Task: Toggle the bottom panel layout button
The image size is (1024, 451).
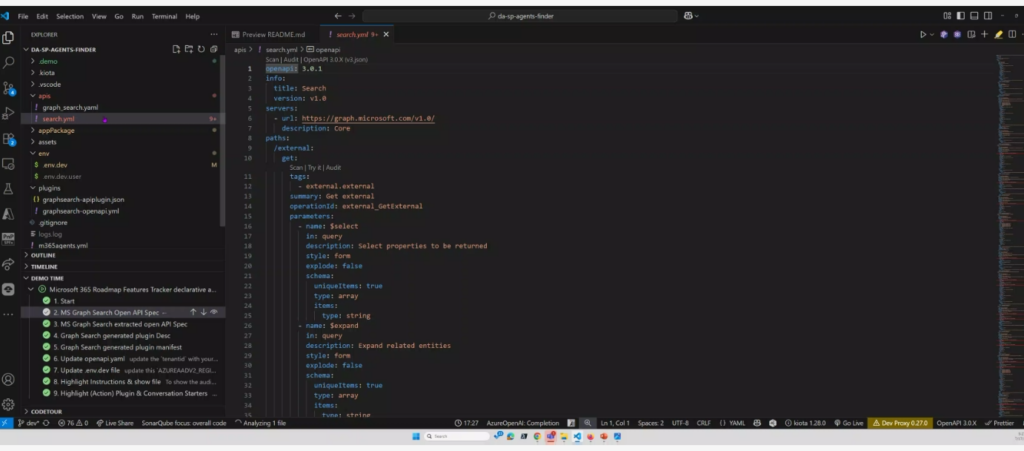Action: click(974, 16)
